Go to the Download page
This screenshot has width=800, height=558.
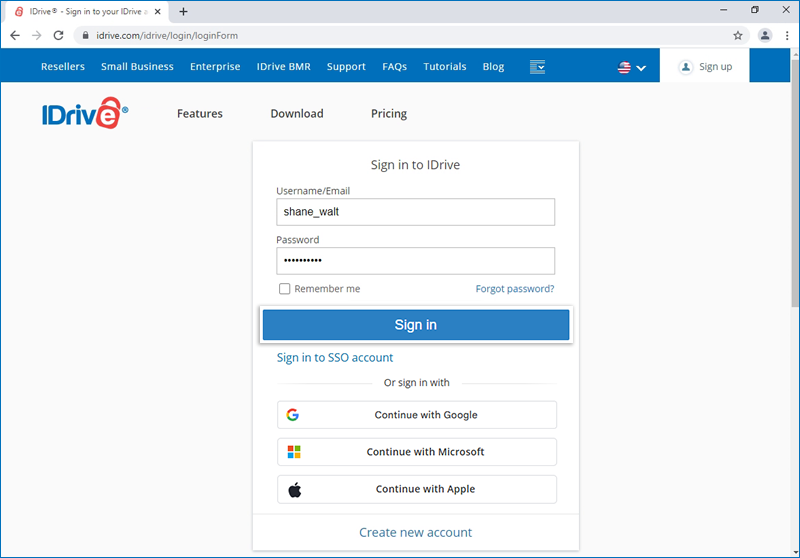click(297, 113)
